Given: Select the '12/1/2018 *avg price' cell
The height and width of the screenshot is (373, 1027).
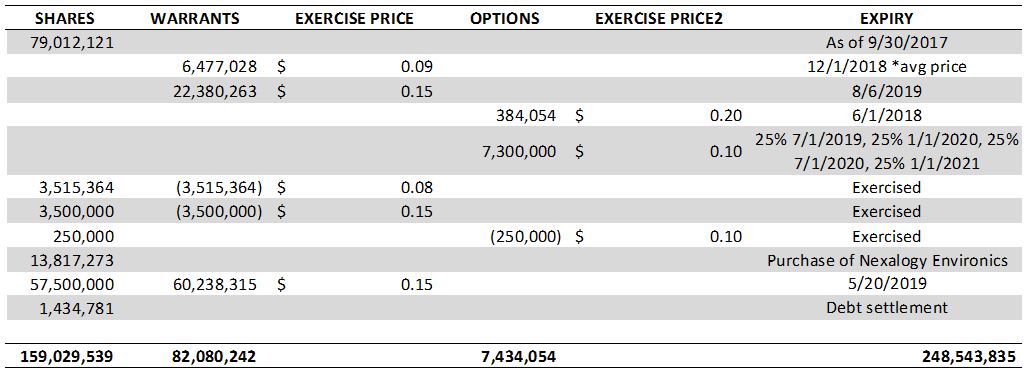Looking at the screenshot, I should click(x=887, y=67).
